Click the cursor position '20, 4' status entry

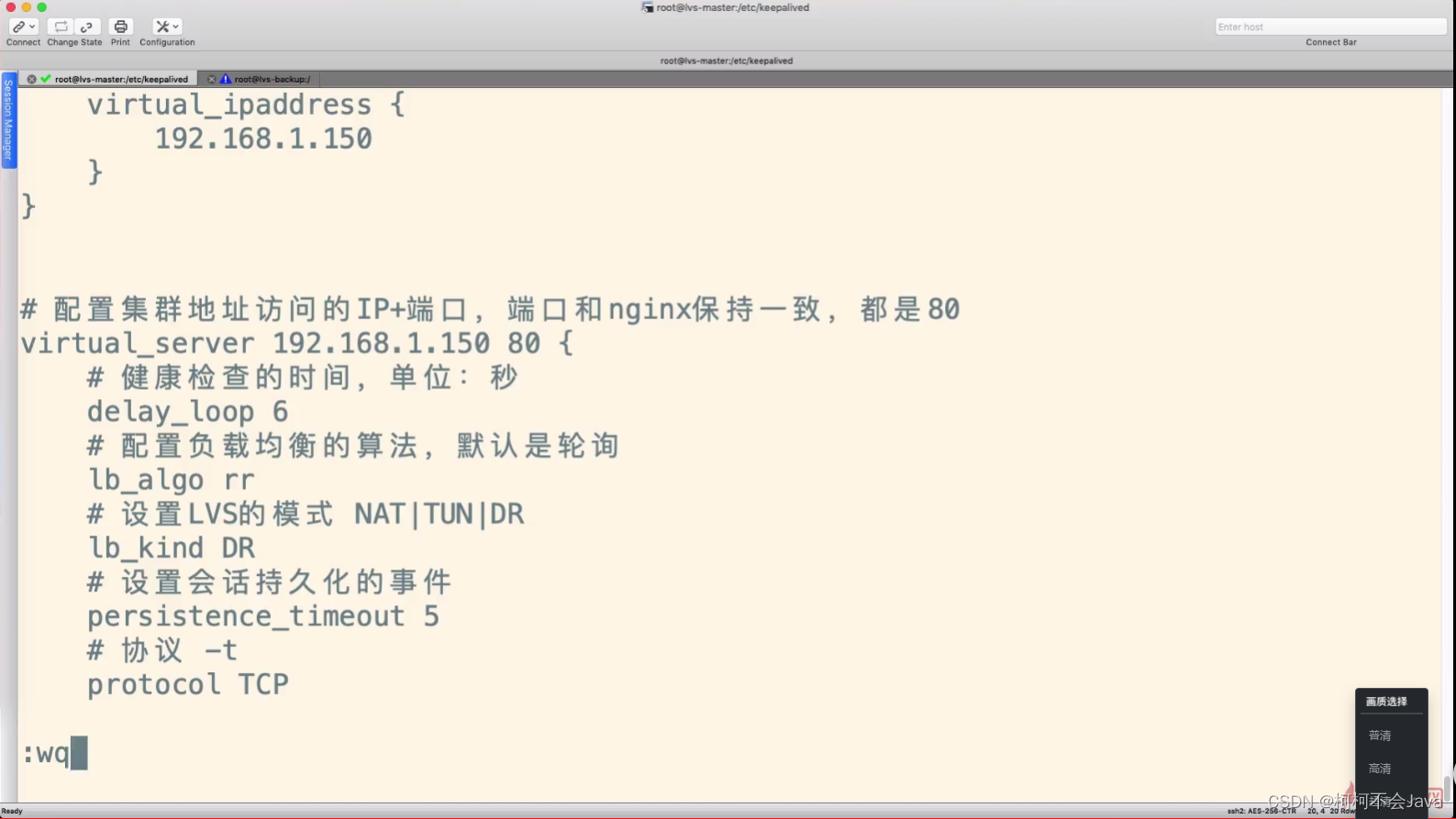(x=1317, y=811)
